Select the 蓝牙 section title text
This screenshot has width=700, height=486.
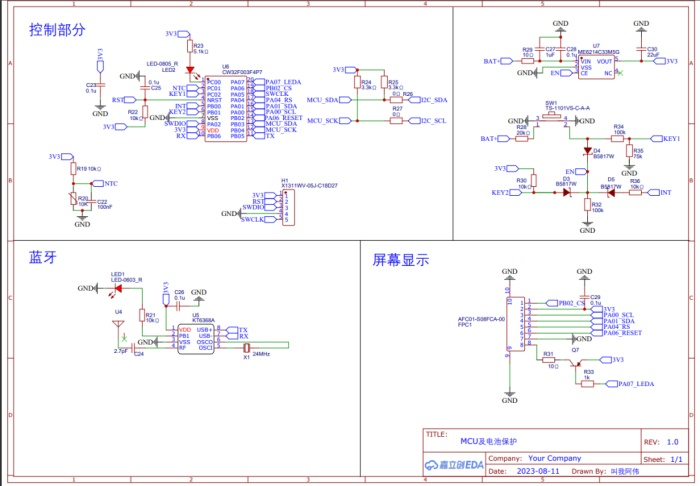coord(43,258)
